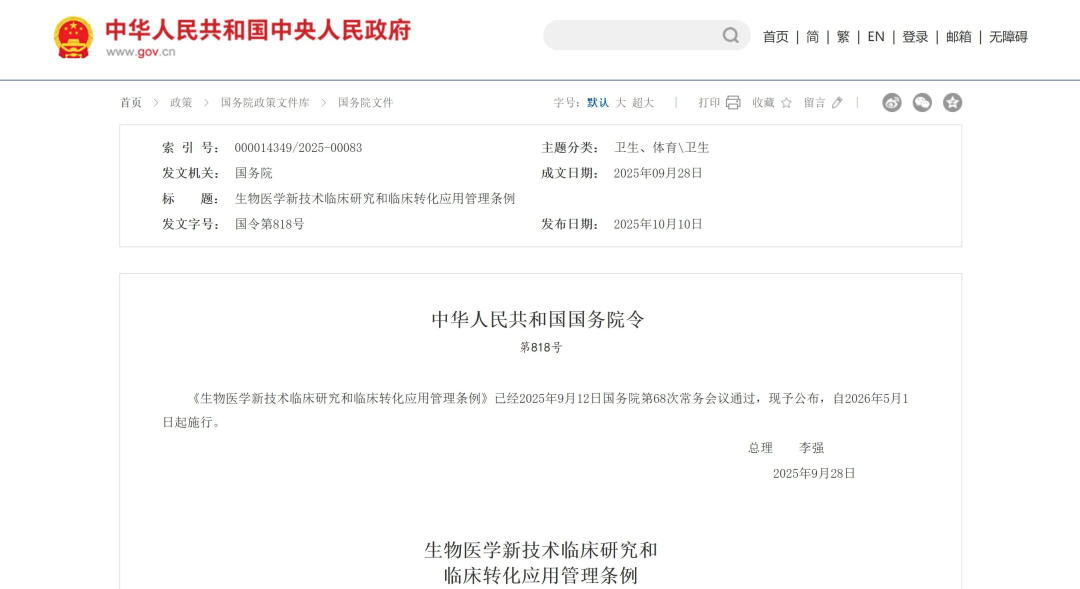This screenshot has height=589, width=1080.
Task: Select 超大 font size option
Action: click(x=642, y=102)
